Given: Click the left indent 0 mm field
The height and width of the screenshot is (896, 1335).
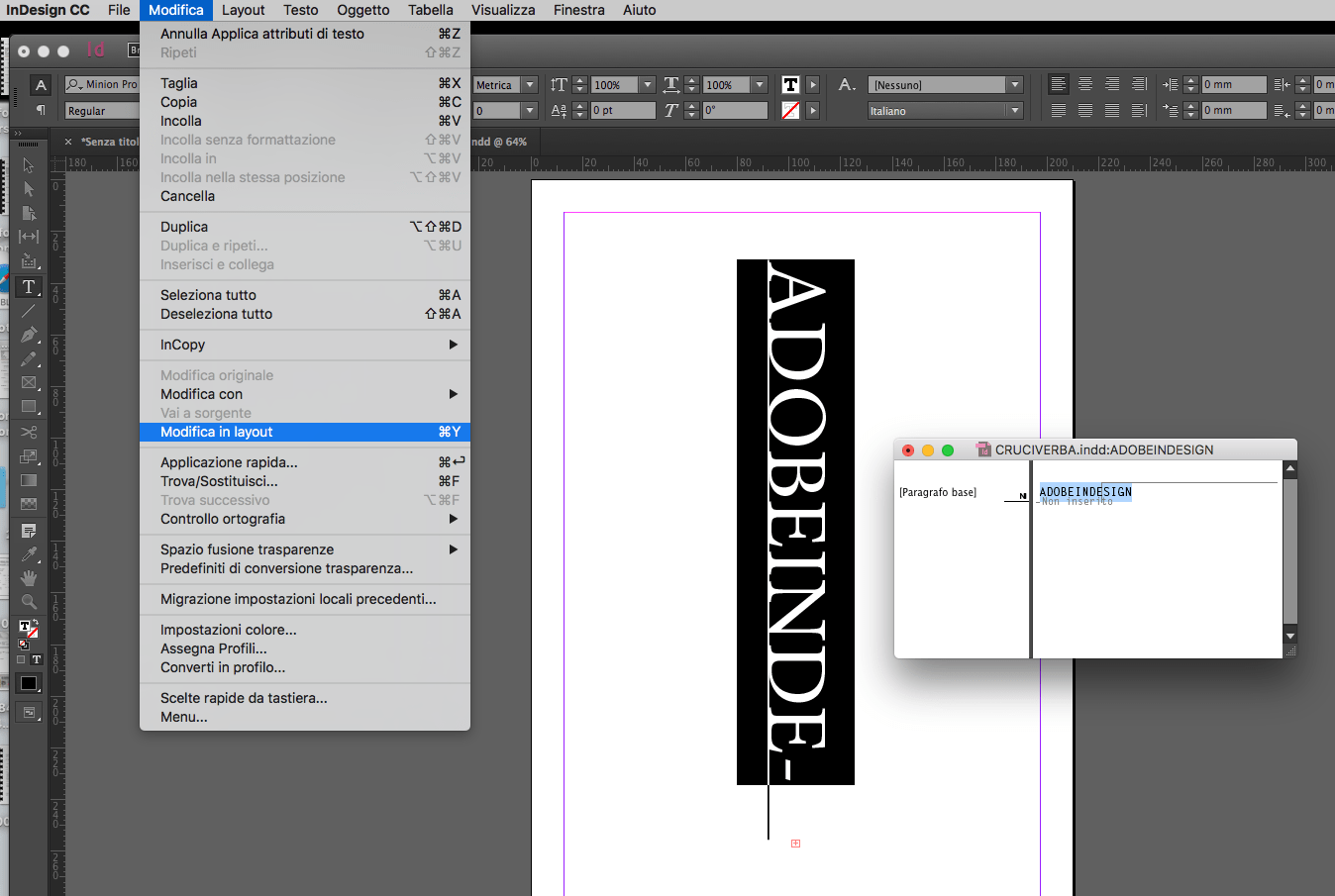Looking at the screenshot, I should pos(1234,85).
